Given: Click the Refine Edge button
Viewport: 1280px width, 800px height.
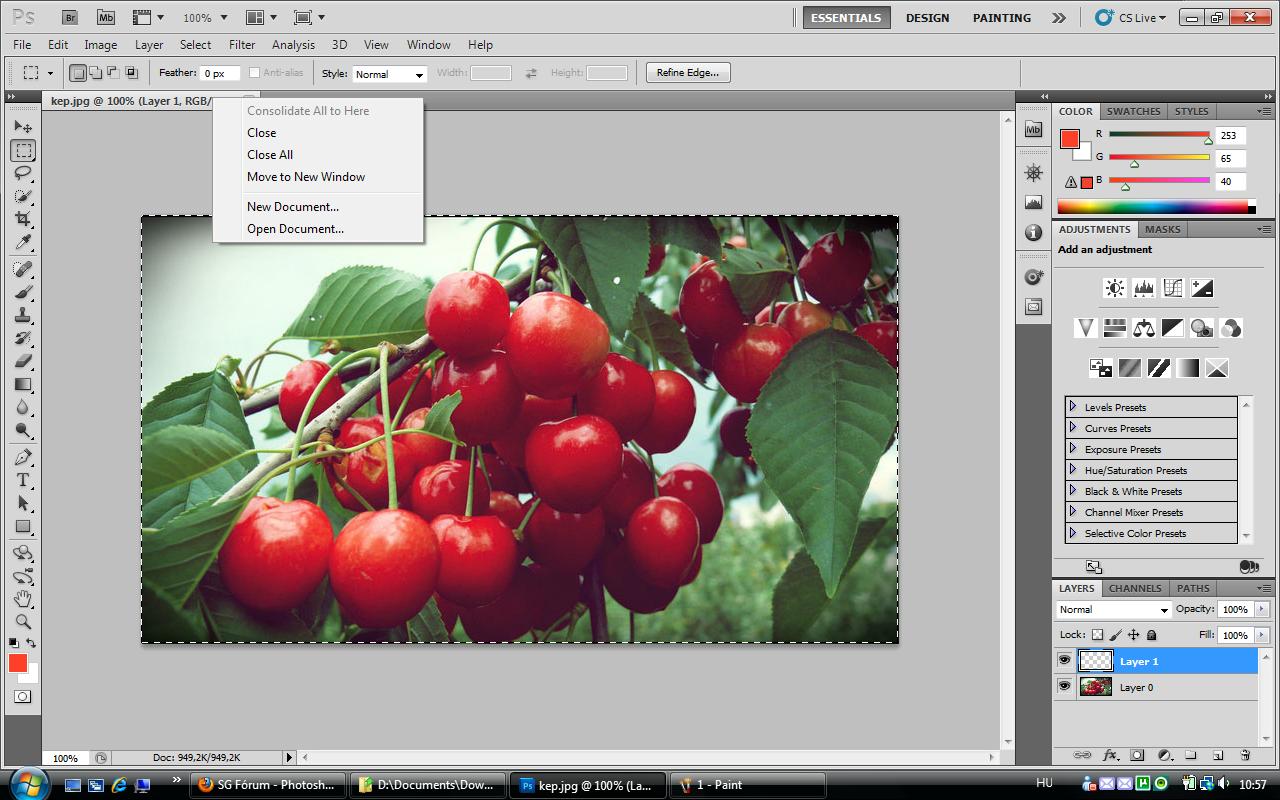Looking at the screenshot, I should coord(688,73).
